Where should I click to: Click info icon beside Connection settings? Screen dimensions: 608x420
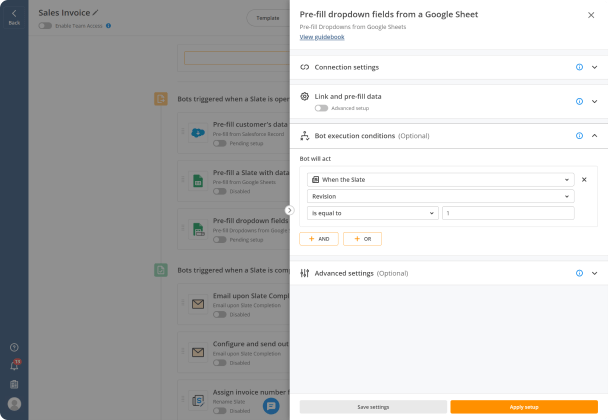point(579,67)
